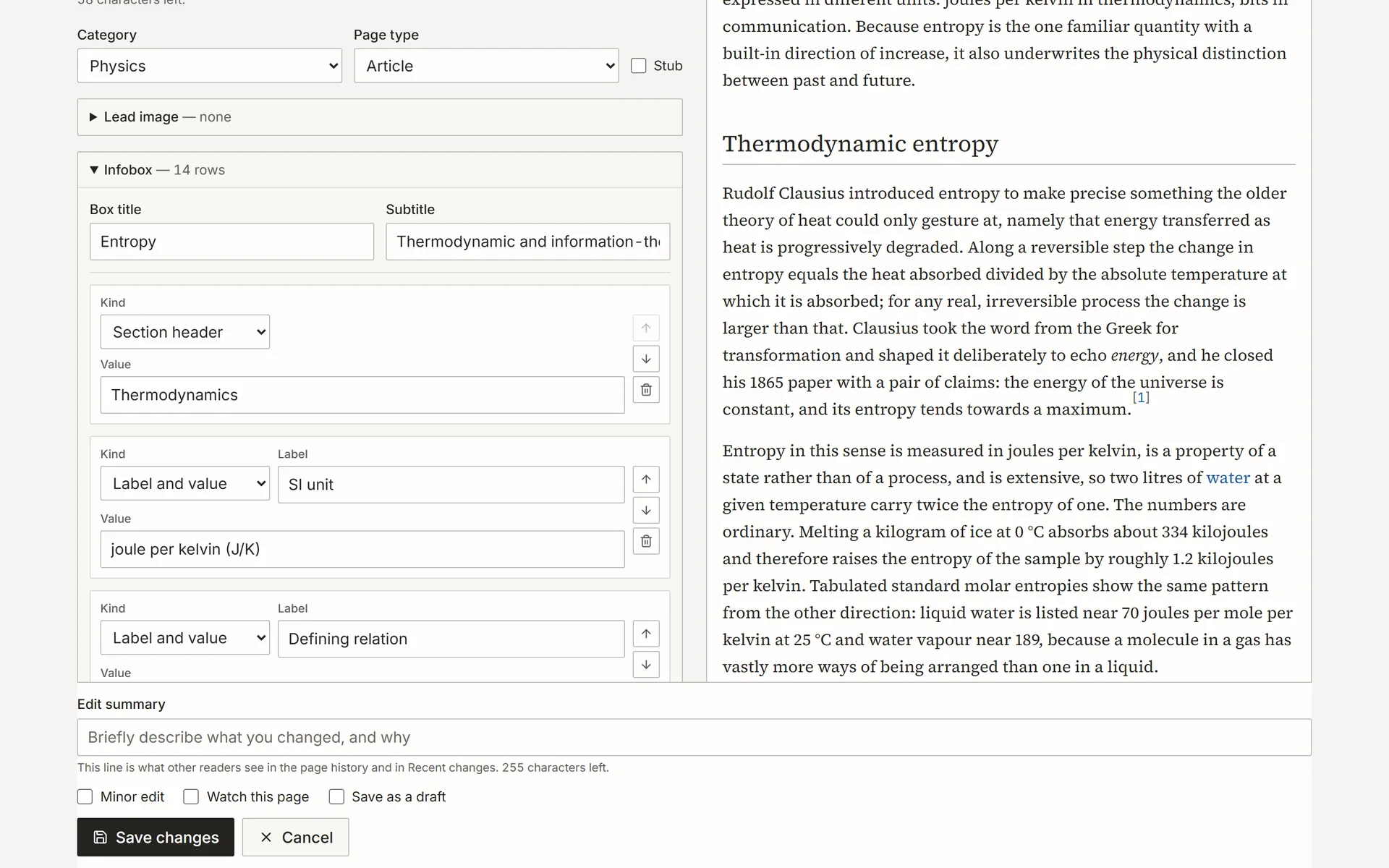
Task: Follow the water link in the preview
Action: click(1228, 478)
